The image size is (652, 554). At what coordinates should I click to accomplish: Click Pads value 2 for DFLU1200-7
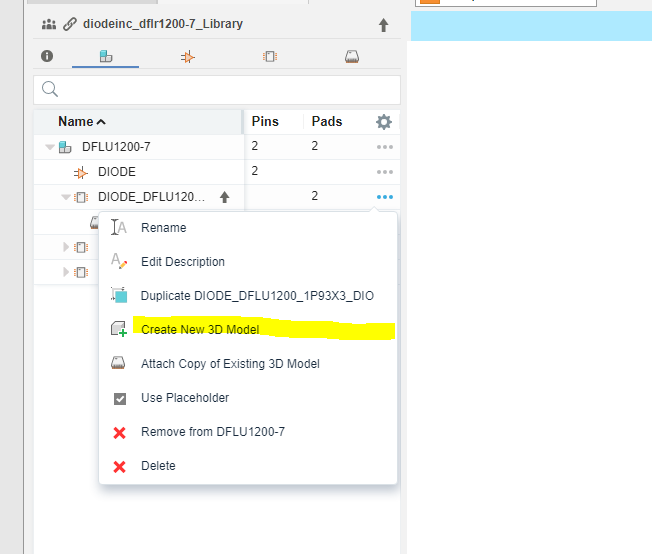point(315,146)
